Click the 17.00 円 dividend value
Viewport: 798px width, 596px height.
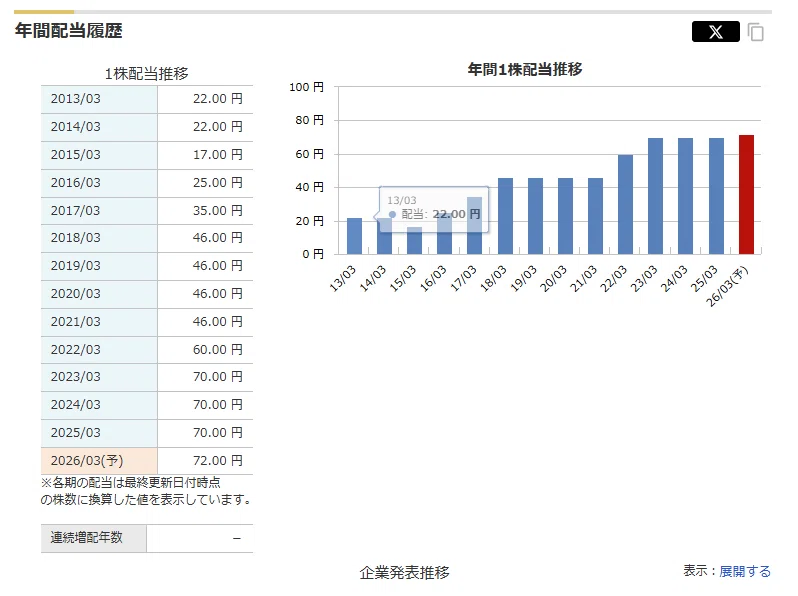217,155
